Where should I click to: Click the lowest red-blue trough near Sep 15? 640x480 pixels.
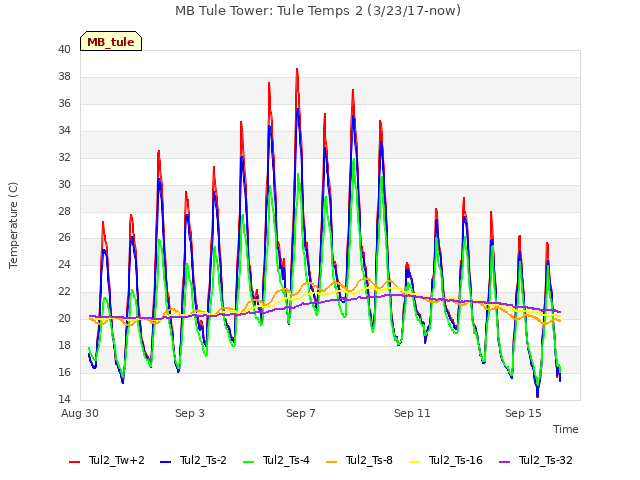538,396
